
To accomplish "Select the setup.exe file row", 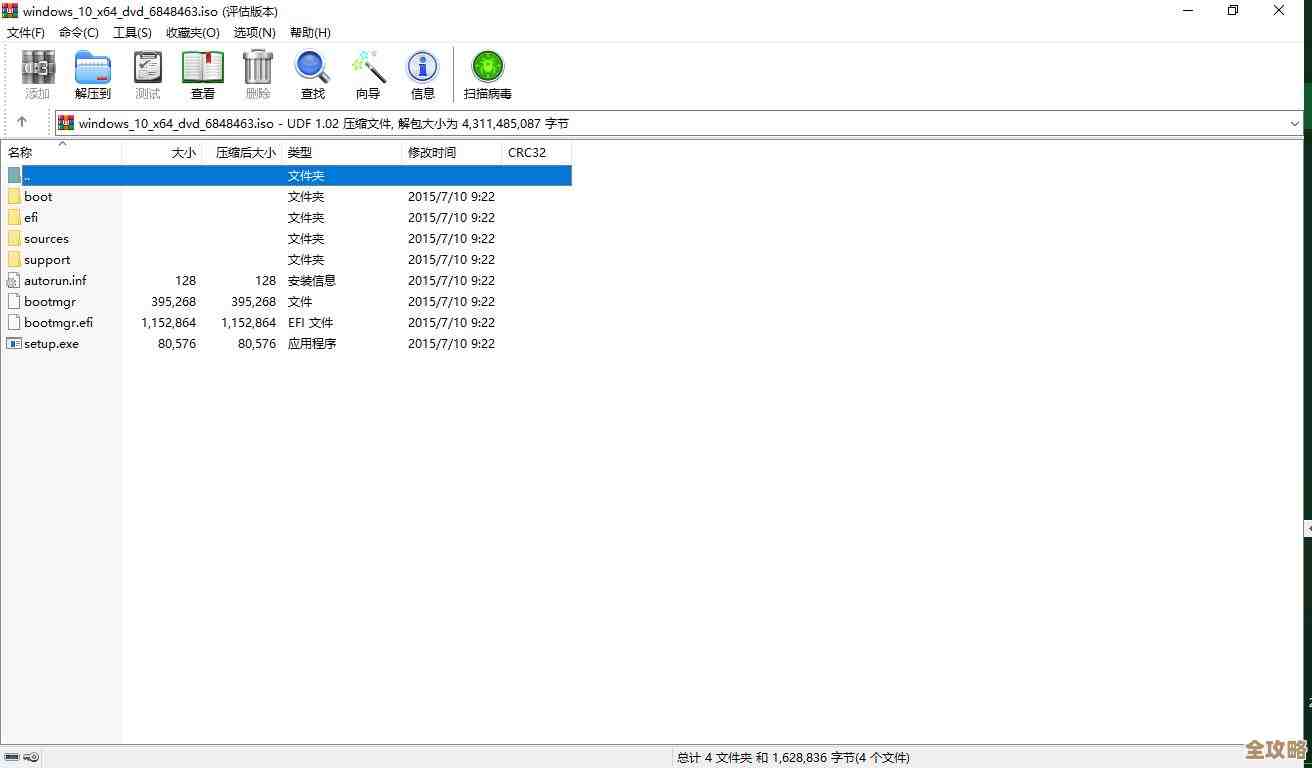I will pyautogui.click(x=50, y=343).
